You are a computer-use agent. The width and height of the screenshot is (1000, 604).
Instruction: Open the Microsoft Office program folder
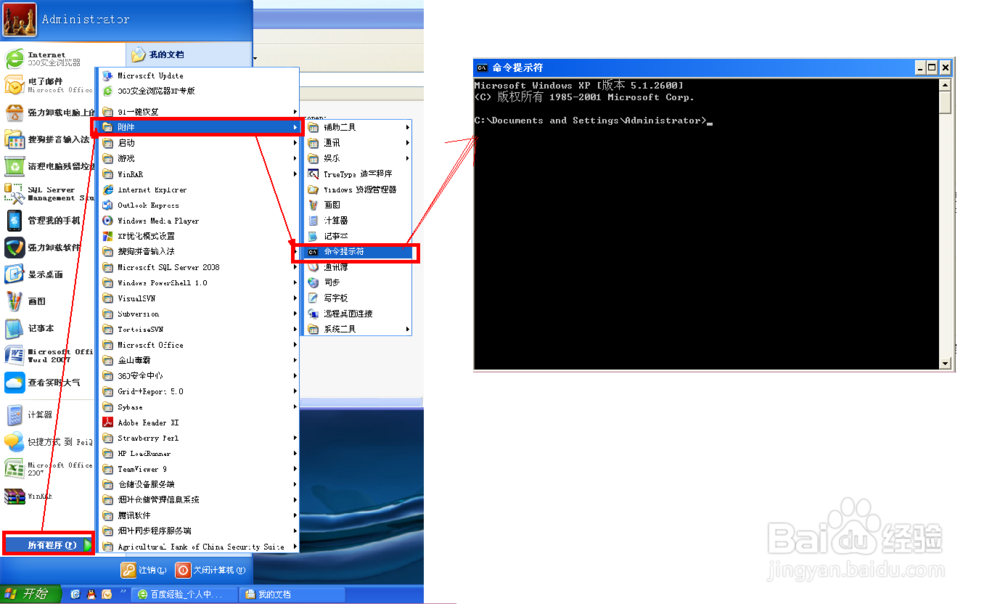coord(200,345)
